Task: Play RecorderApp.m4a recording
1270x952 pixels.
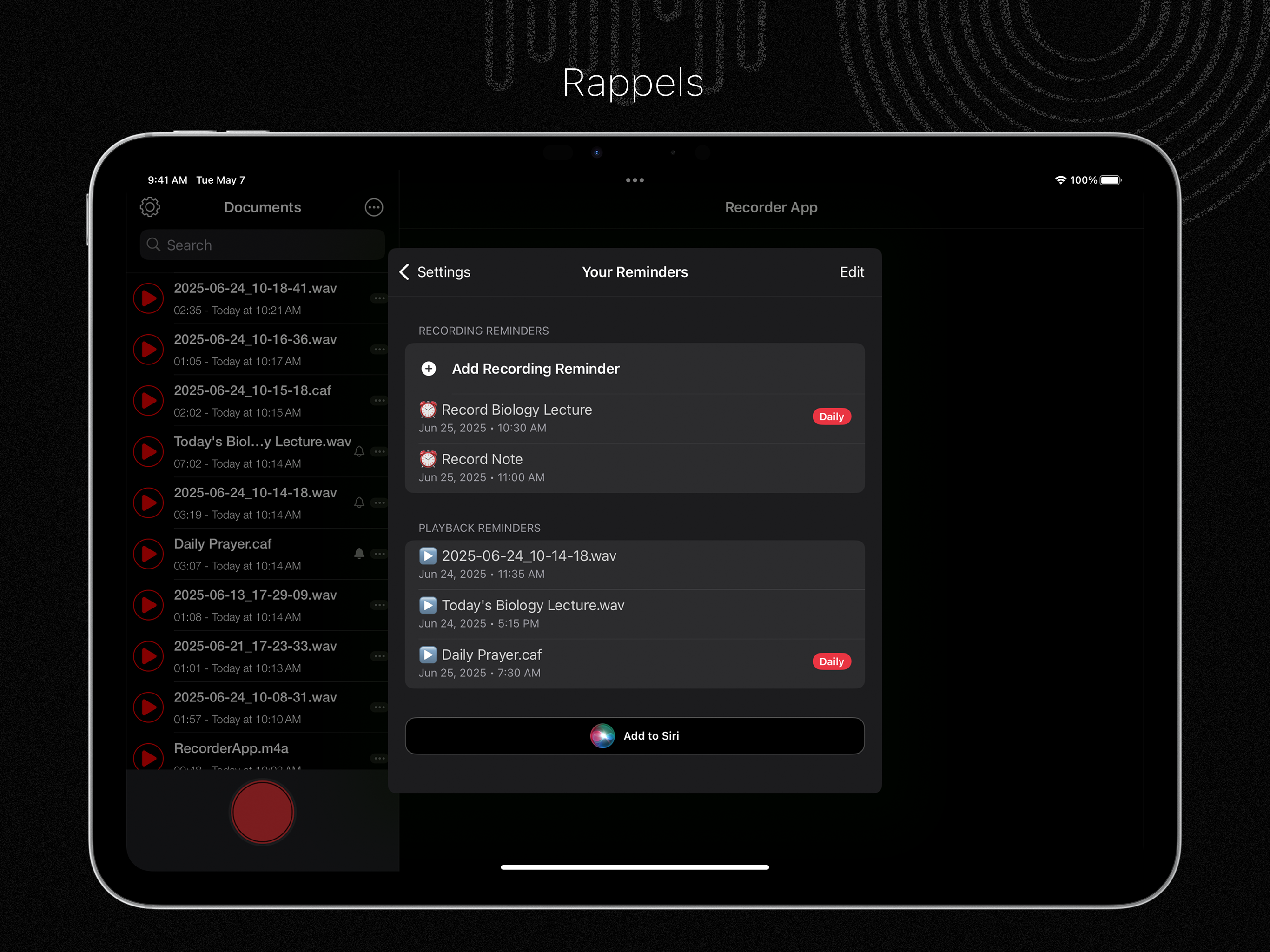Action: tap(149, 758)
